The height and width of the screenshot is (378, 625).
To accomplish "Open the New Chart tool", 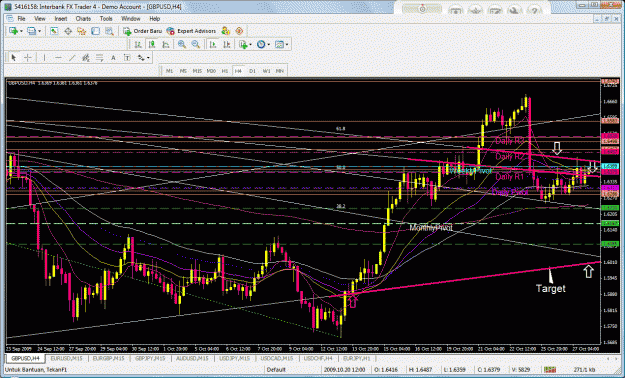I will [13, 31].
